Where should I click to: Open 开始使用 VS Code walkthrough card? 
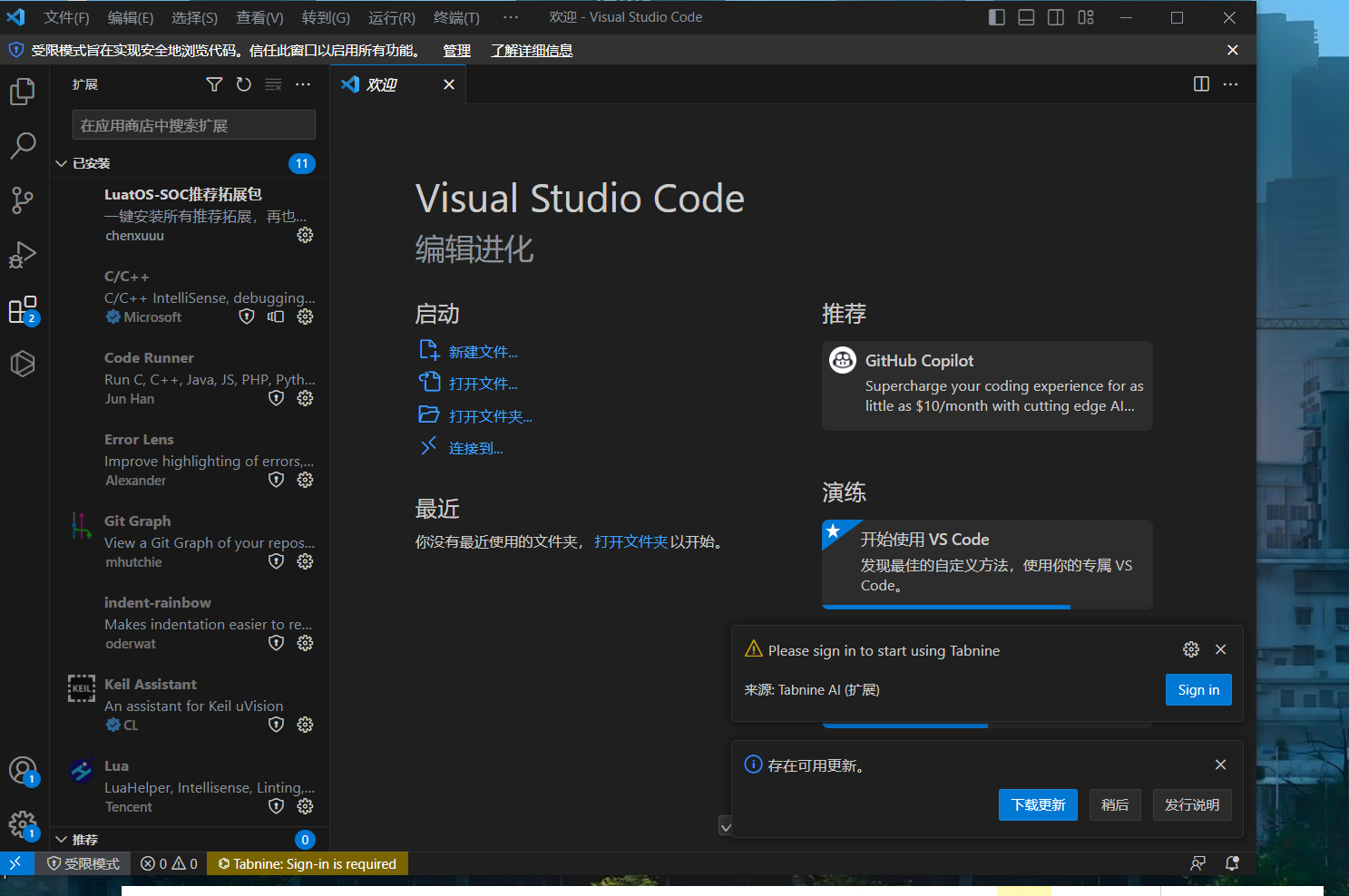(x=987, y=564)
